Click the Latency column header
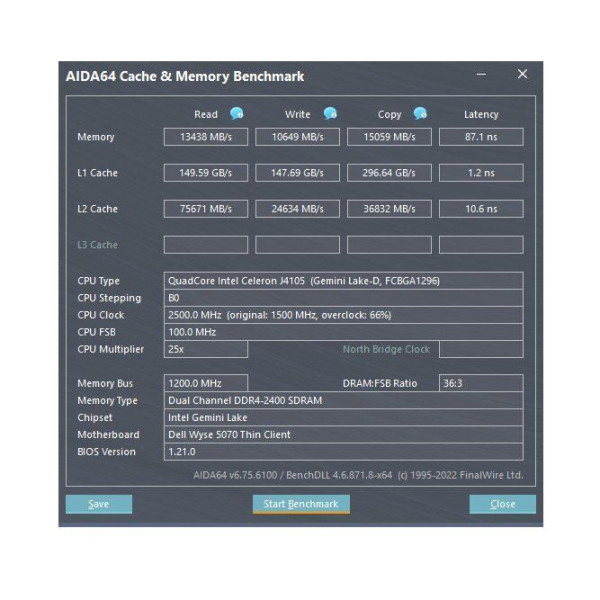 481,115
